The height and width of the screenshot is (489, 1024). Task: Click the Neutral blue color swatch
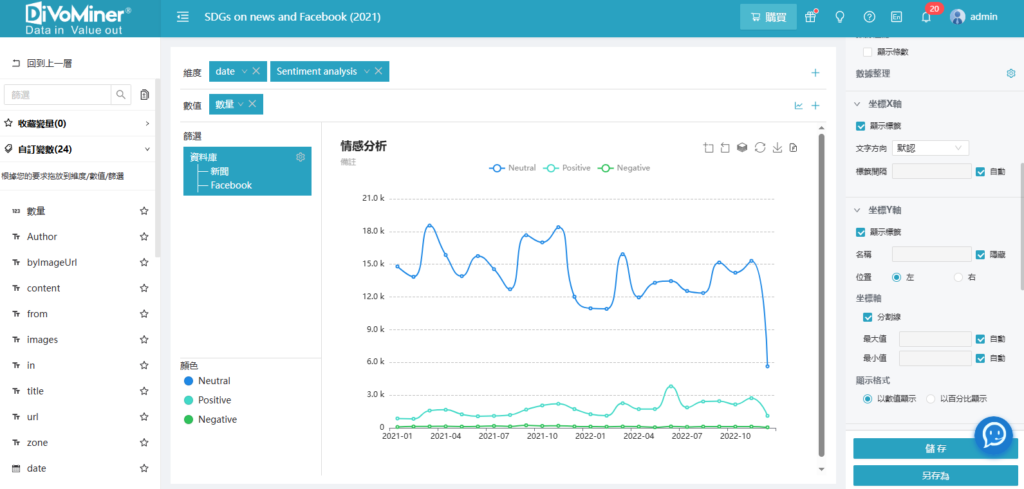[189, 381]
